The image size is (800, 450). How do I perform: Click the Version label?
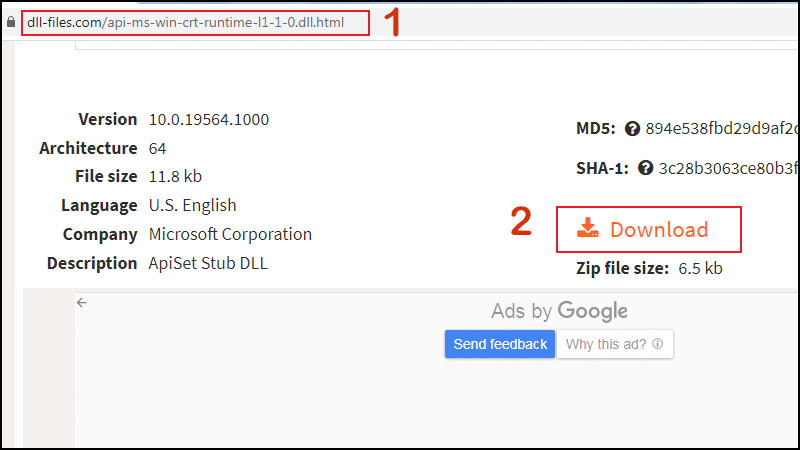point(108,119)
